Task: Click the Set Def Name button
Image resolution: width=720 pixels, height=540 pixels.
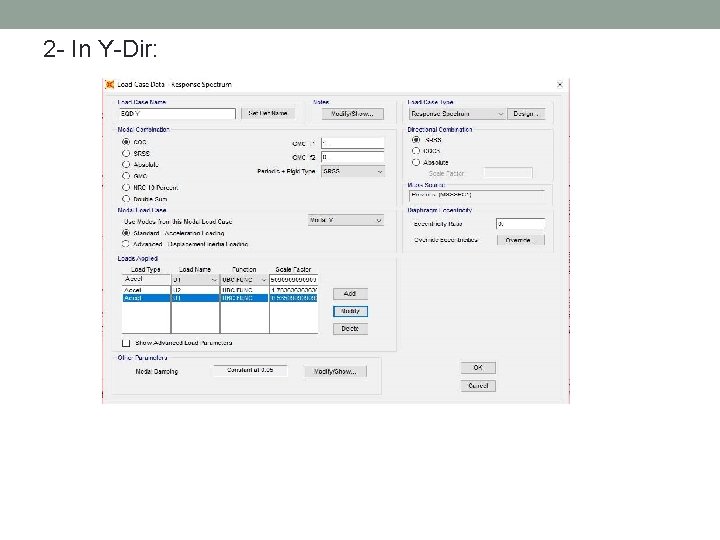Action: 268,113
